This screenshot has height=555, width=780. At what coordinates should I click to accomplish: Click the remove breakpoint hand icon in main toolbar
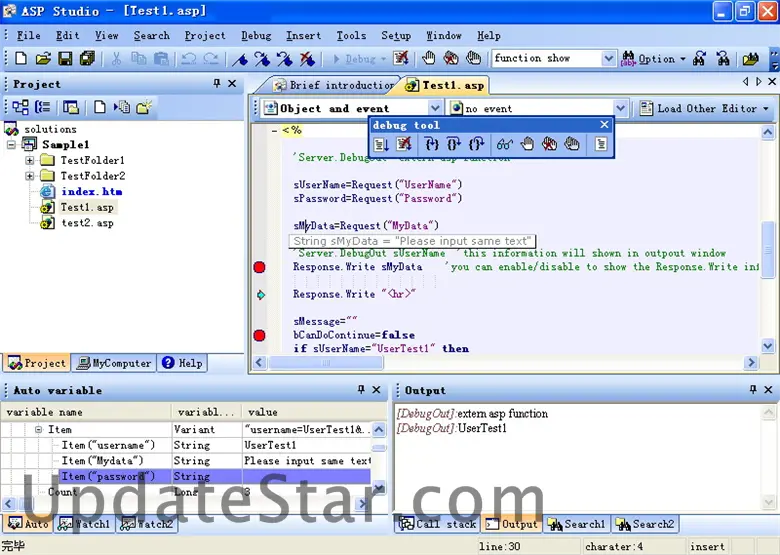pyautogui.click(x=451, y=59)
